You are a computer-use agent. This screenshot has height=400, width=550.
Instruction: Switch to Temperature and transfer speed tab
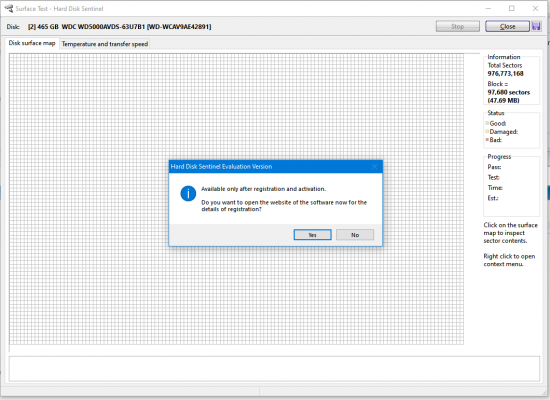[x=105, y=44]
